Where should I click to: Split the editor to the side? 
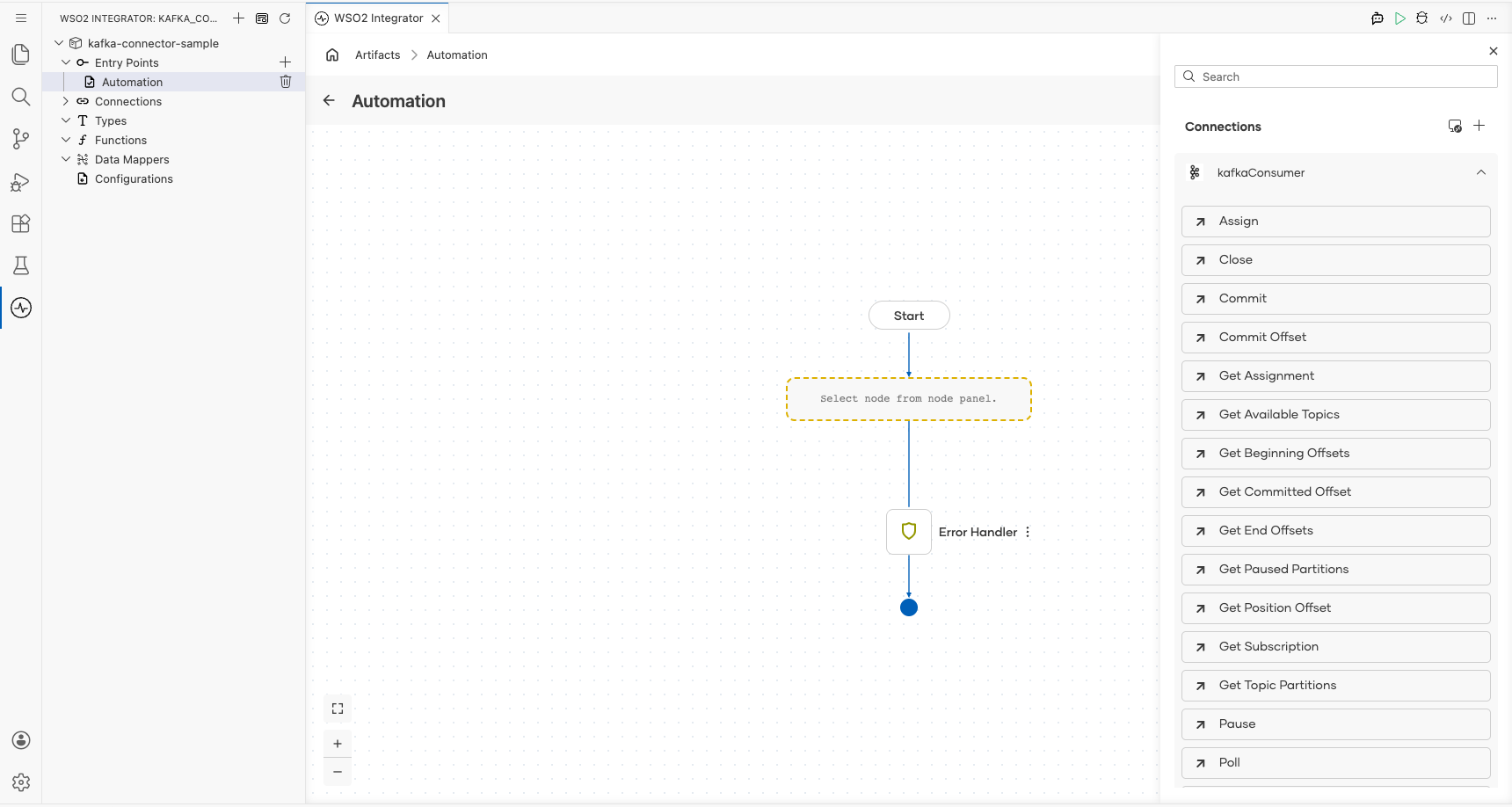(1469, 18)
